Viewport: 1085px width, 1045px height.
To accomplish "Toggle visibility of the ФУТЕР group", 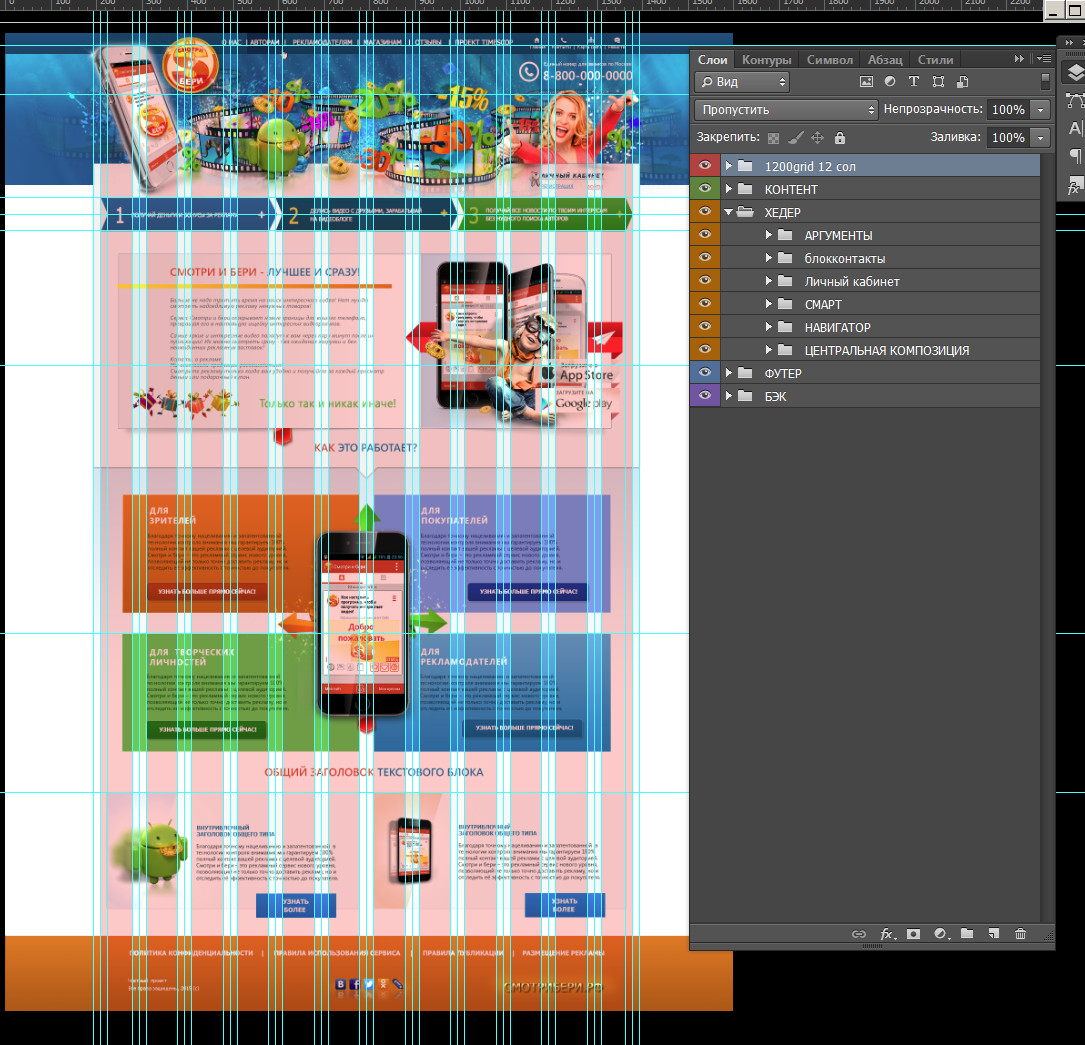I will 705,373.
